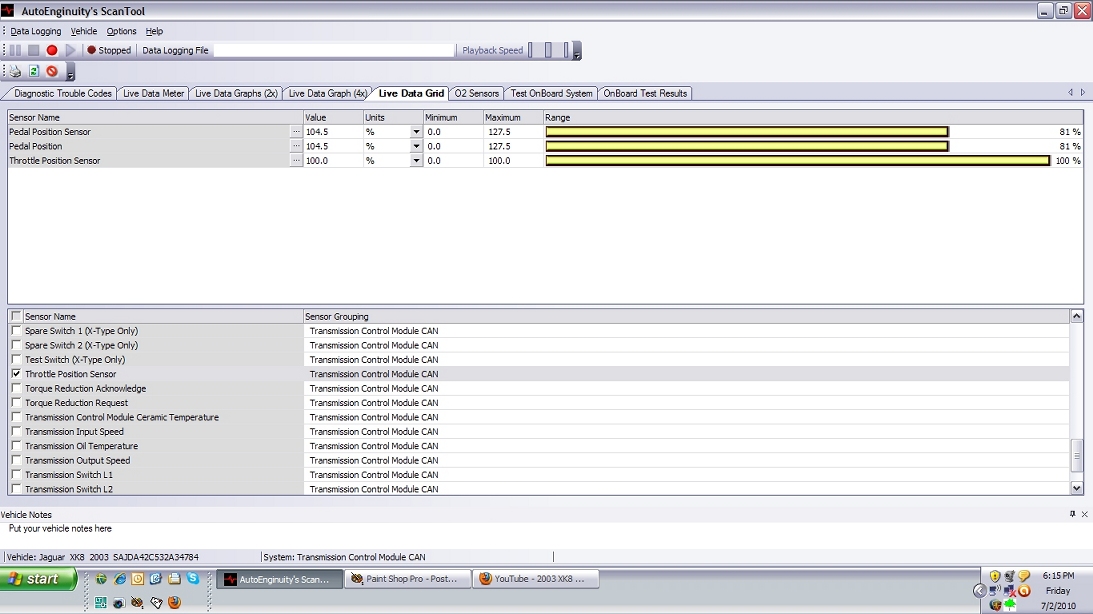Screen dimensions: 1093x614
Task: Start recording with the red circle button
Action: [x=52, y=50]
